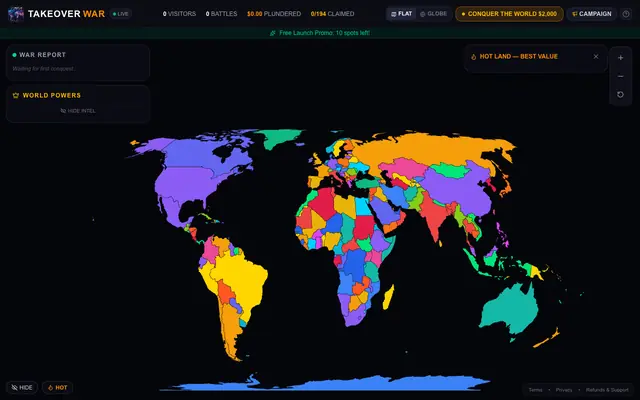
Task: Click the 0 VISITORS stat
Action: (179, 14)
